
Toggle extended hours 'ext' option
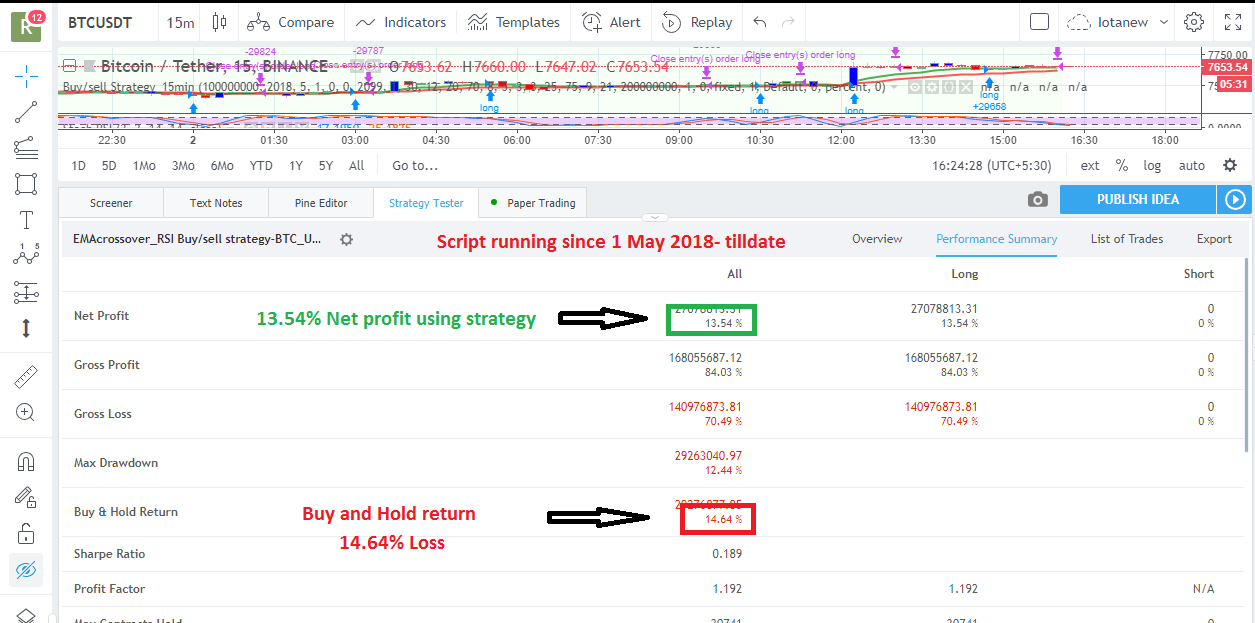pyautogui.click(x=1090, y=166)
